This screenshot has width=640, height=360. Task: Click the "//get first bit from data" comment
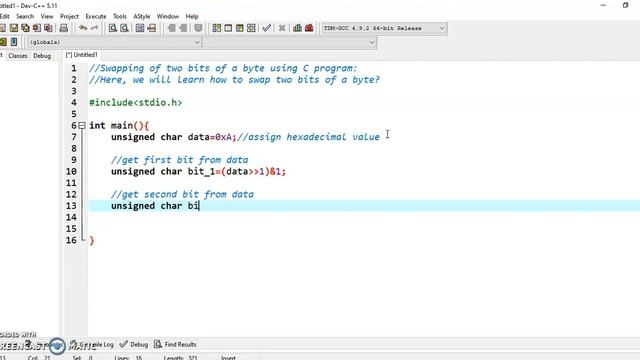(180, 160)
